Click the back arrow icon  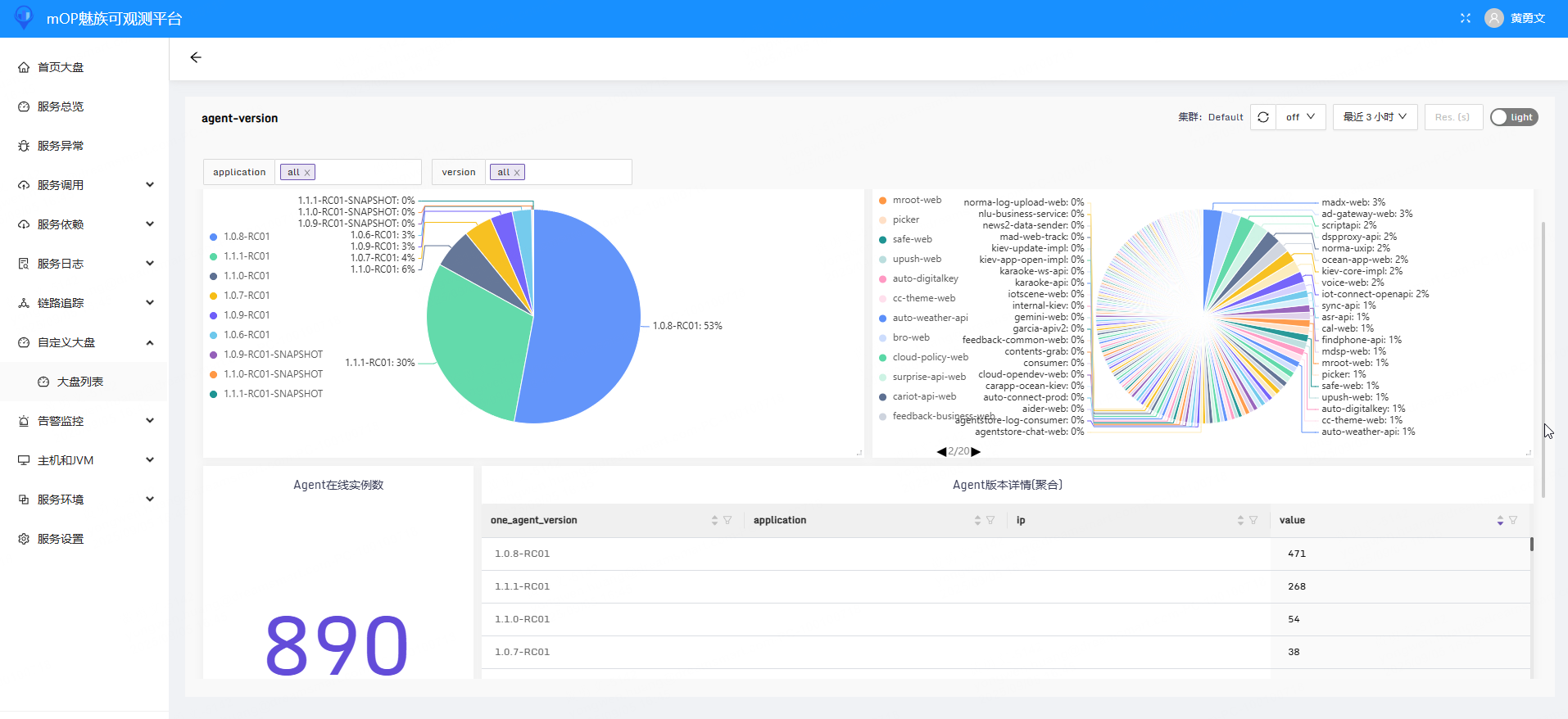click(x=195, y=57)
